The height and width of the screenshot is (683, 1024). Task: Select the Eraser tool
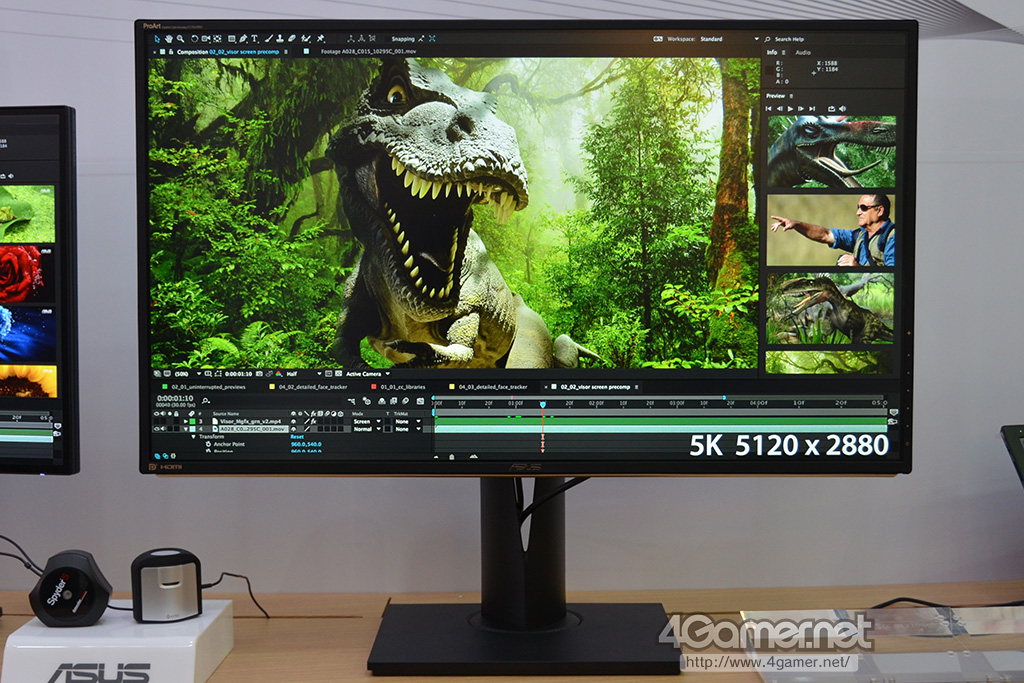click(291, 39)
